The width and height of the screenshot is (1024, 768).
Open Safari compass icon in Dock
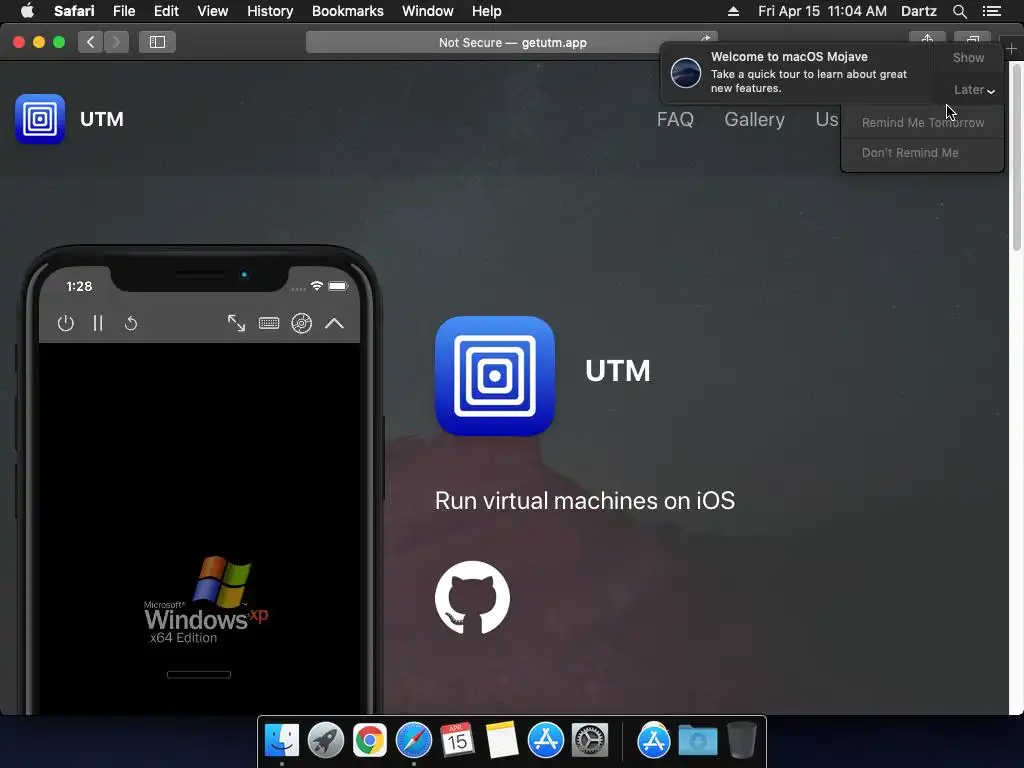(413, 741)
